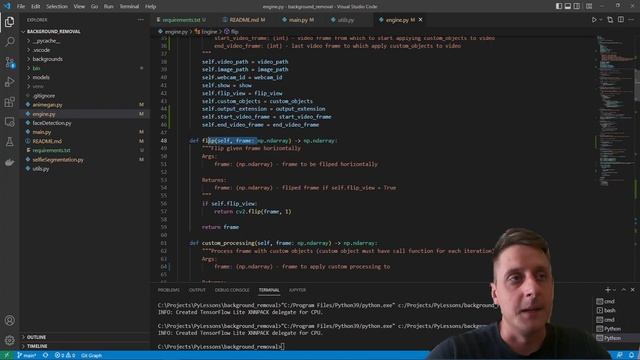Open Run and Debug view
This screenshot has height=360, width=640.
9,82
